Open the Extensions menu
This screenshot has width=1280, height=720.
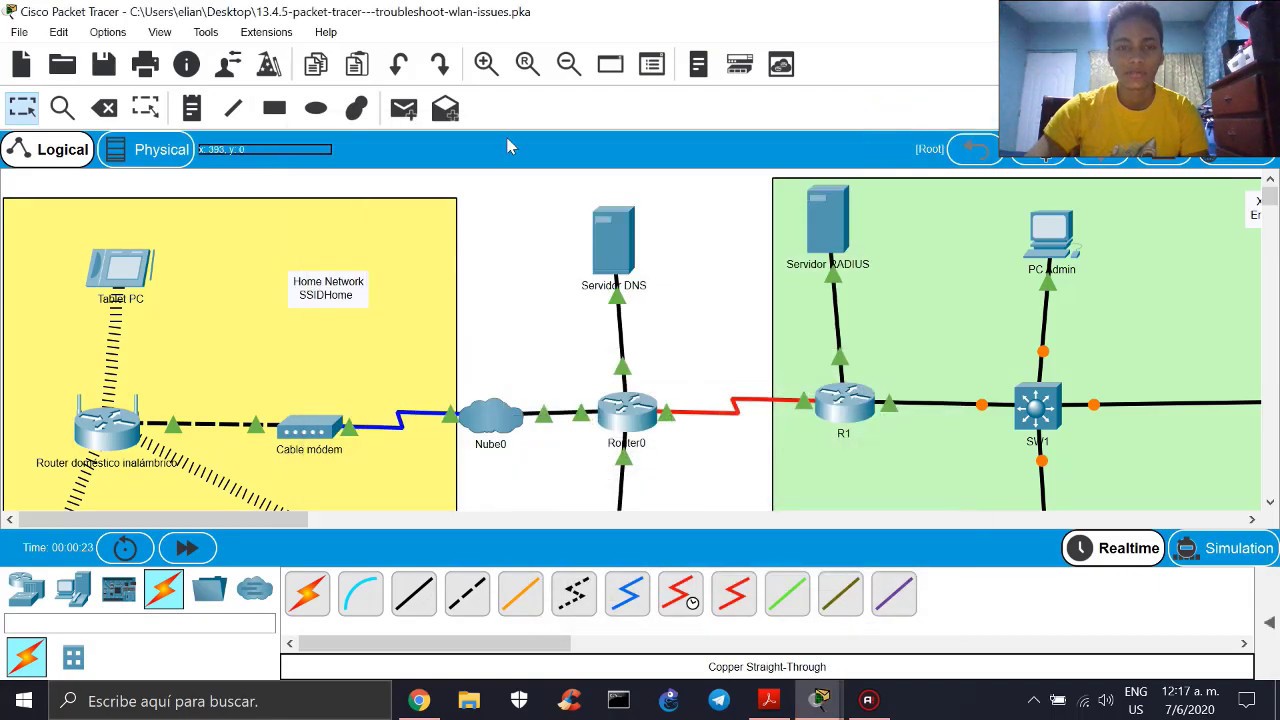coord(266,32)
